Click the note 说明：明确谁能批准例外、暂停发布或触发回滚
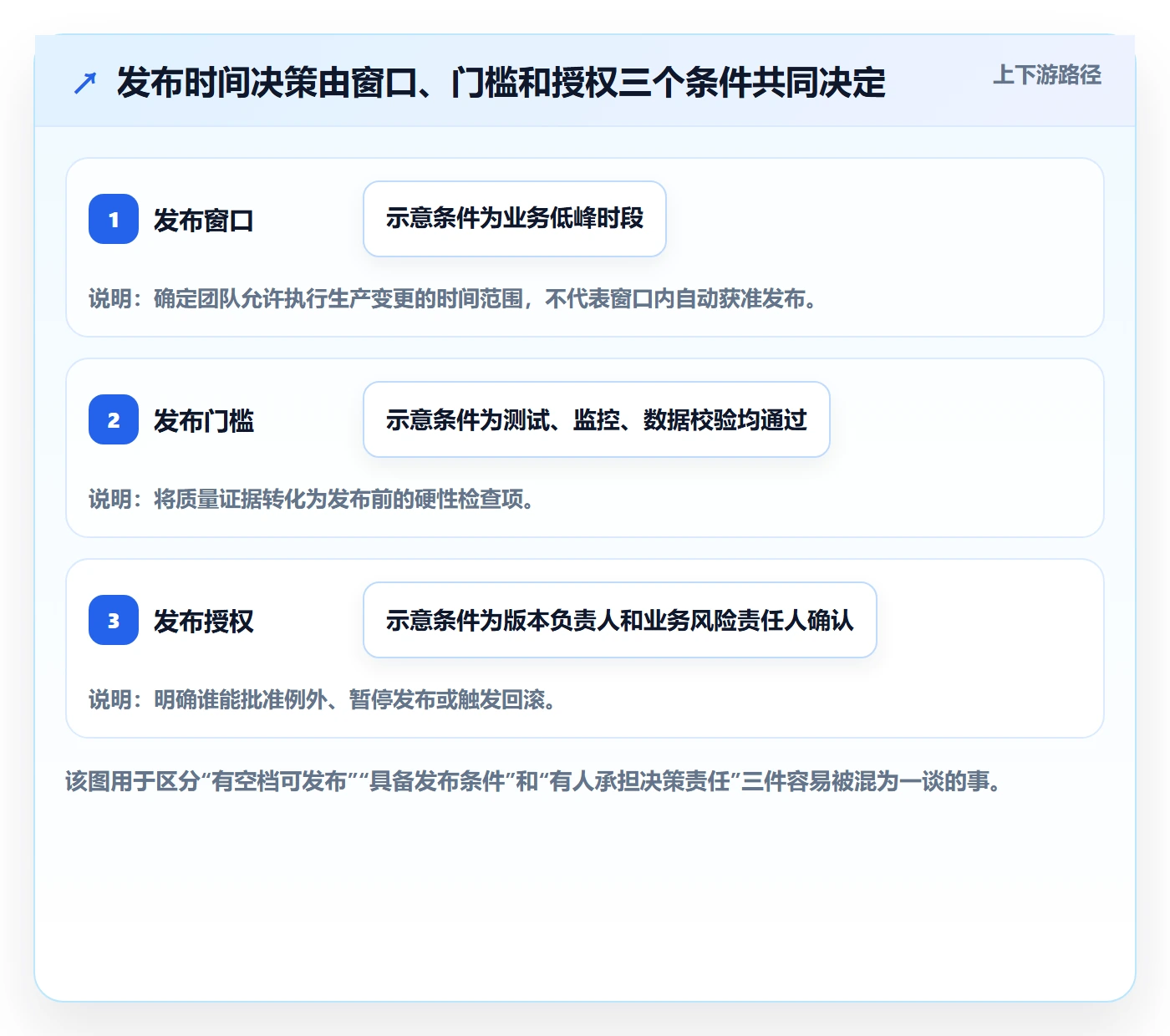 pos(323,700)
